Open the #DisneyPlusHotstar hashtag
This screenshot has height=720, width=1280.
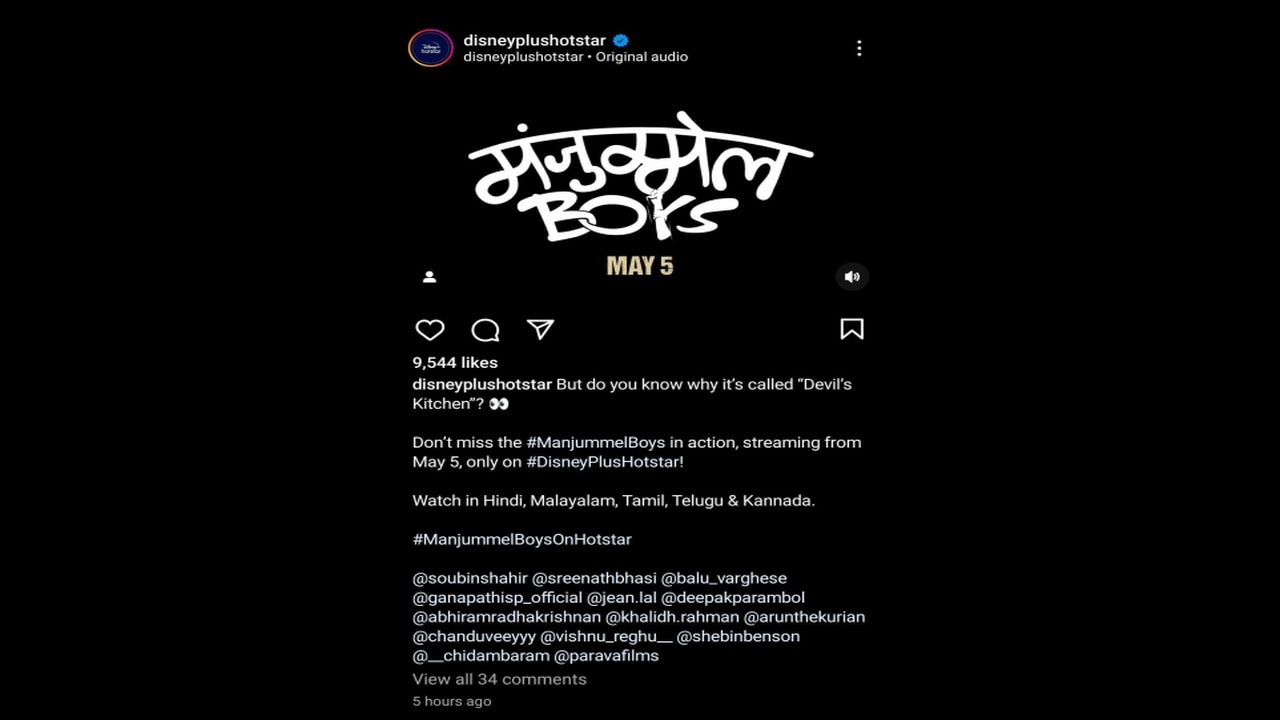coord(603,462)
